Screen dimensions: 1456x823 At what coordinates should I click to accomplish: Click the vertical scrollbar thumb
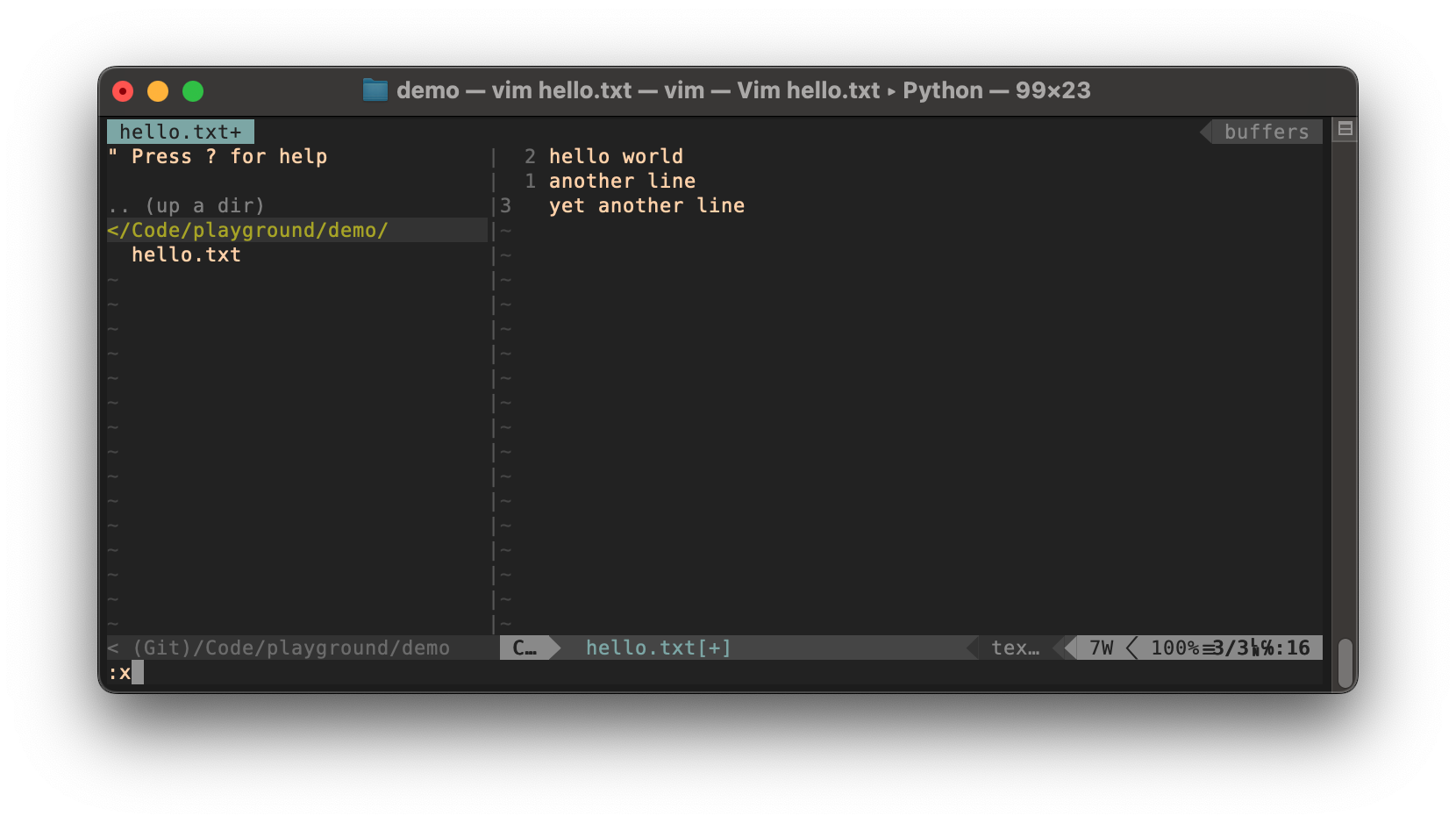pos(1345,662)
